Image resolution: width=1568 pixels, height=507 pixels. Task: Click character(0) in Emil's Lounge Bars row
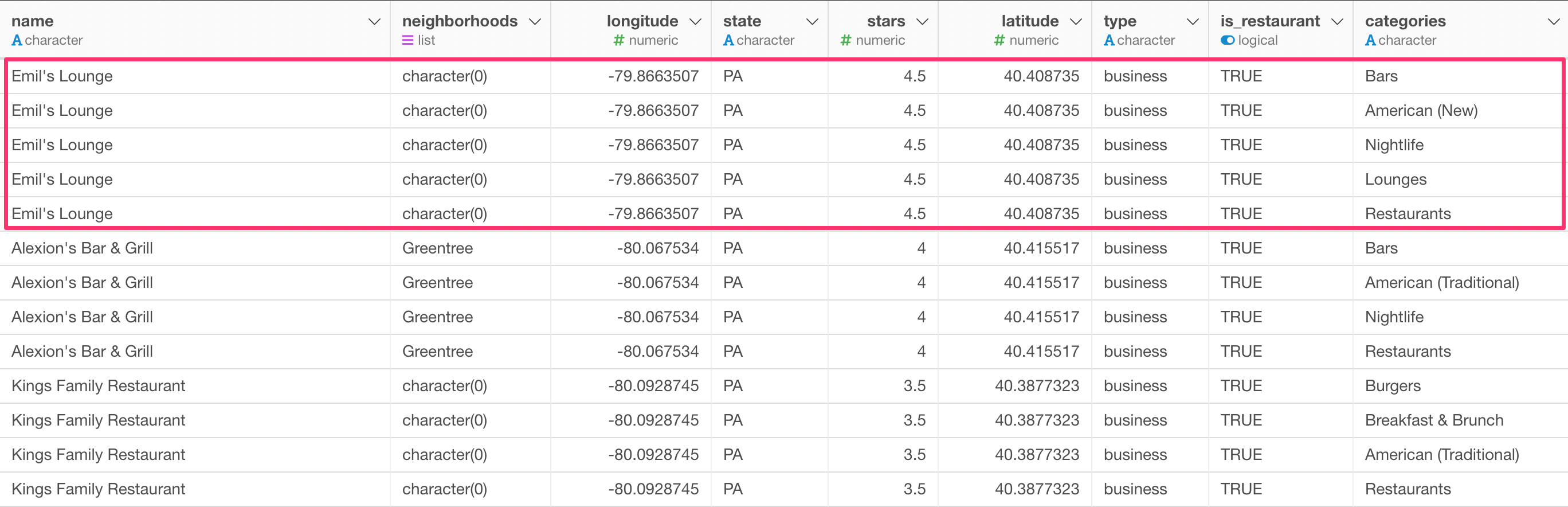[444, 76]
